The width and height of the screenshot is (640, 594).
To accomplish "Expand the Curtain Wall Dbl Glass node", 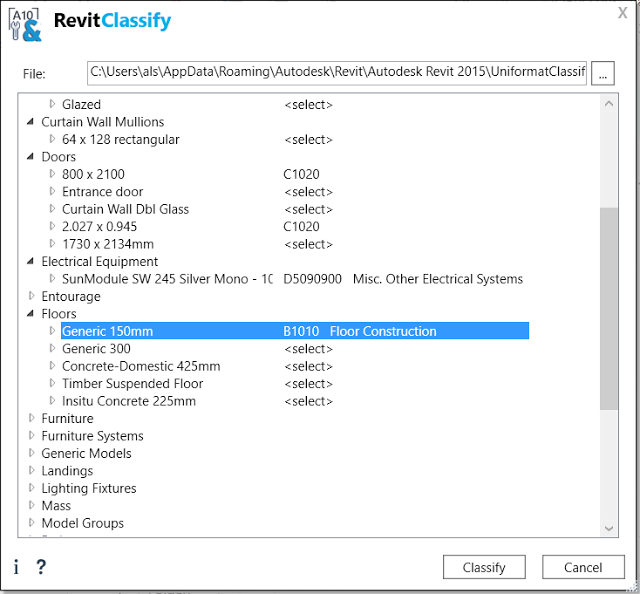I will point(52,209).
